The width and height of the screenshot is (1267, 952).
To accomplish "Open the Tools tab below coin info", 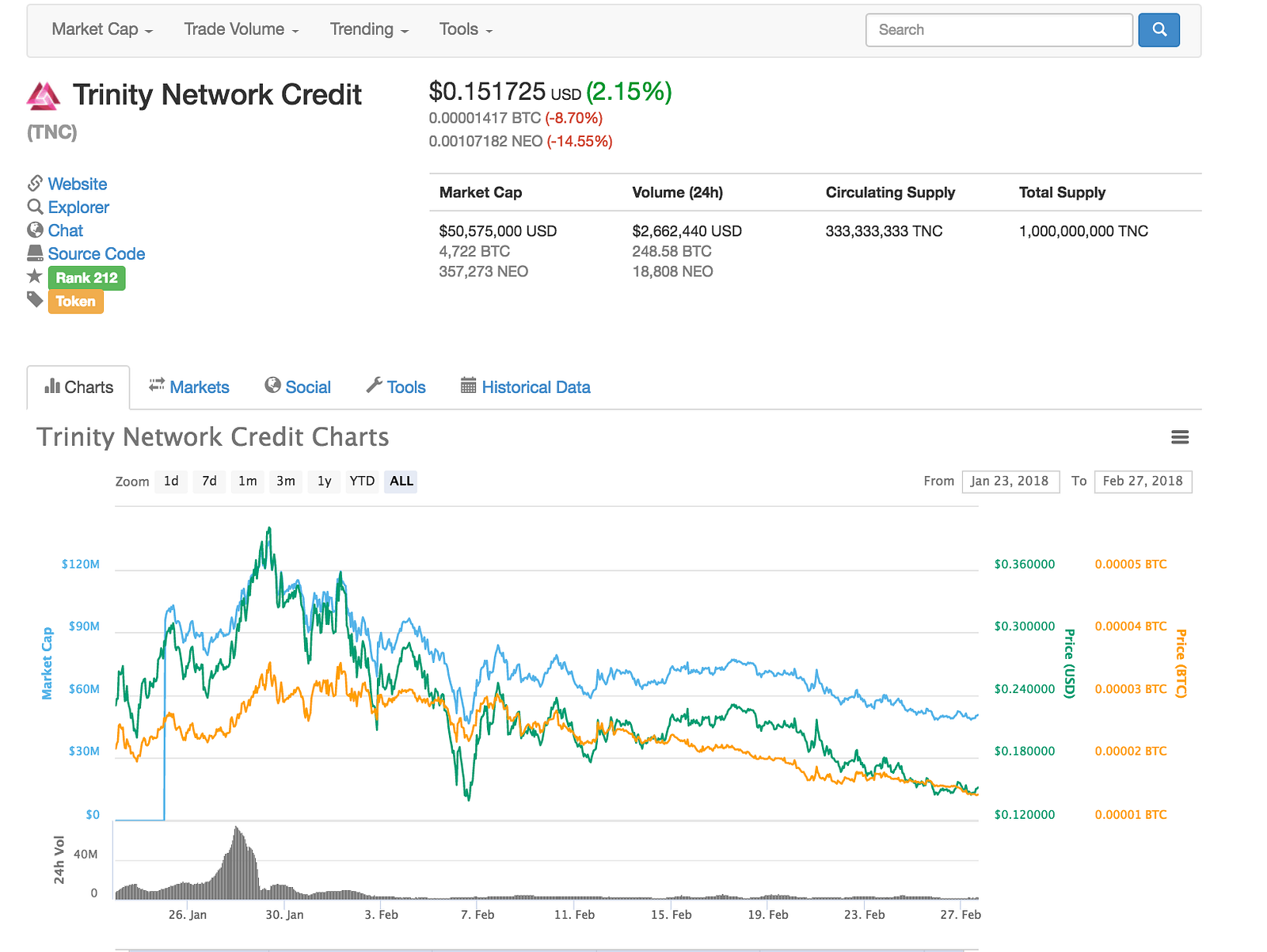I will click(x=396, y=387).
